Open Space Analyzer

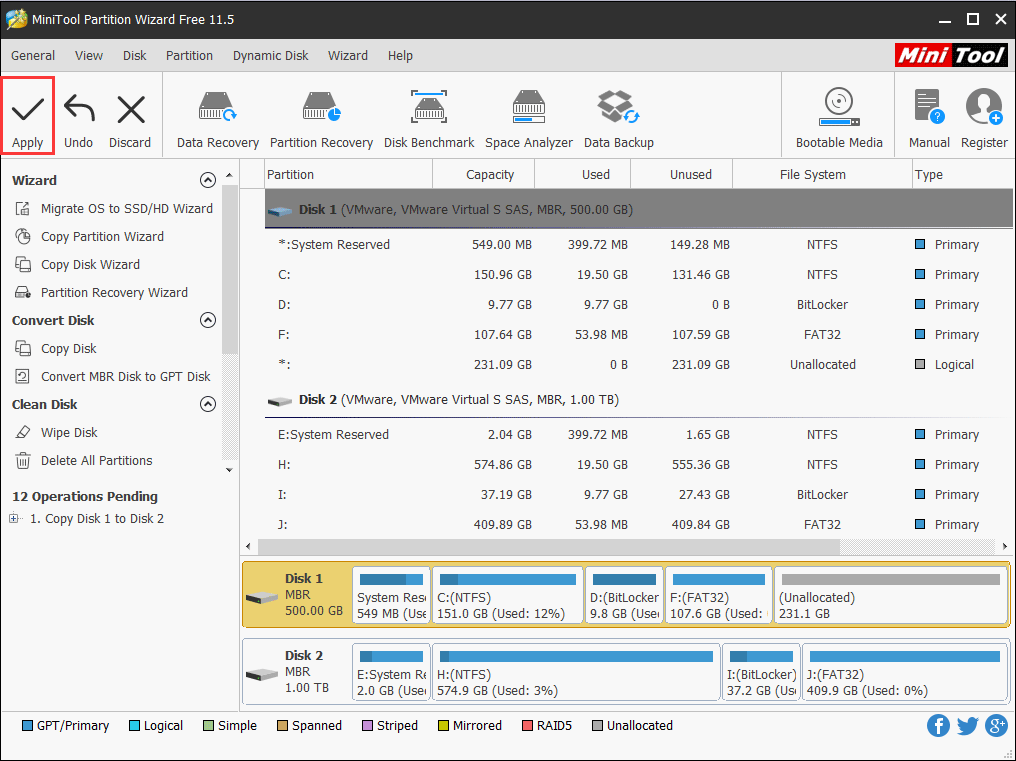pyautogui.click(x=529, y=121)
